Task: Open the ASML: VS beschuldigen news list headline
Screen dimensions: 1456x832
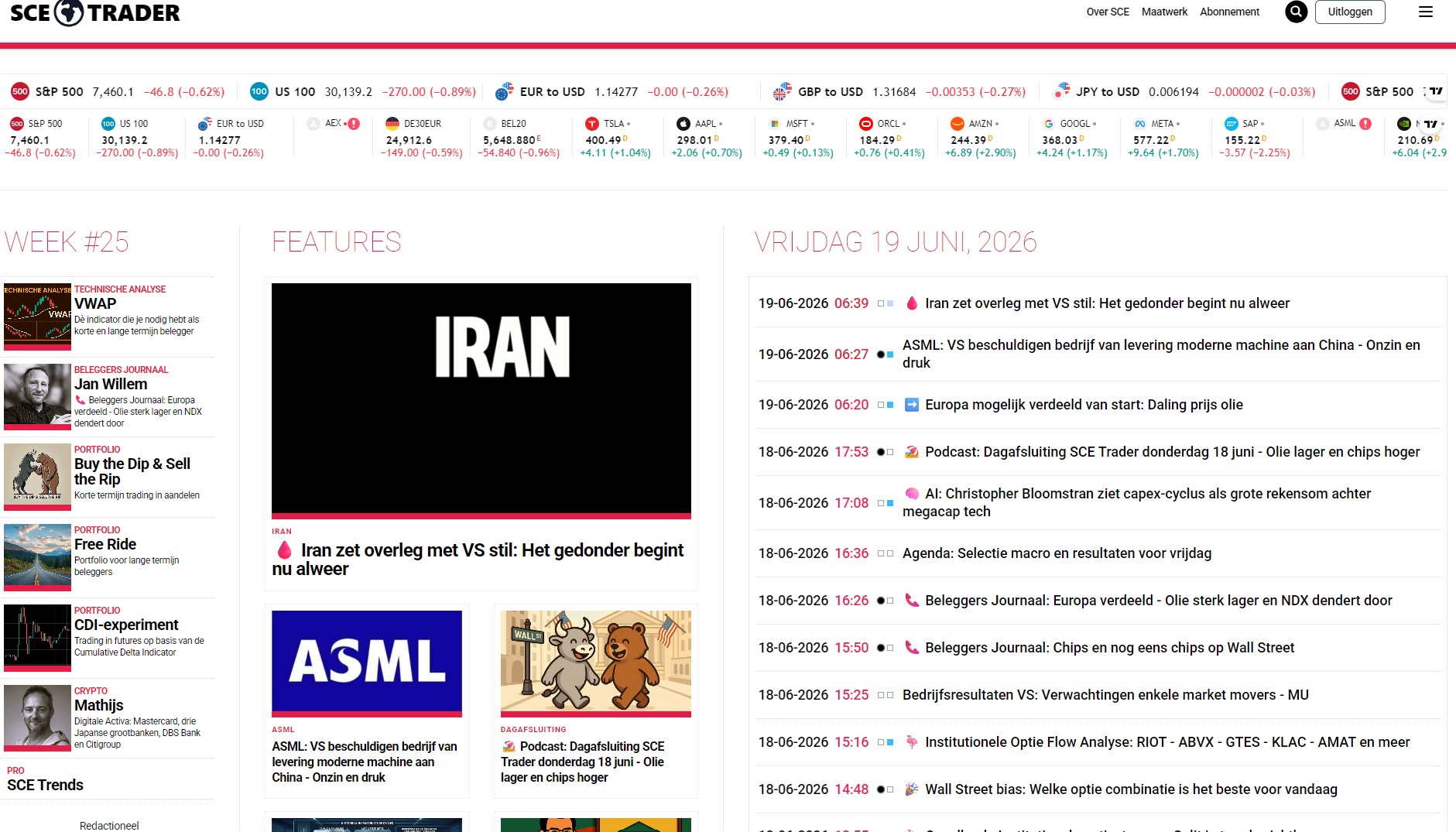Action: coord(1161,354)
